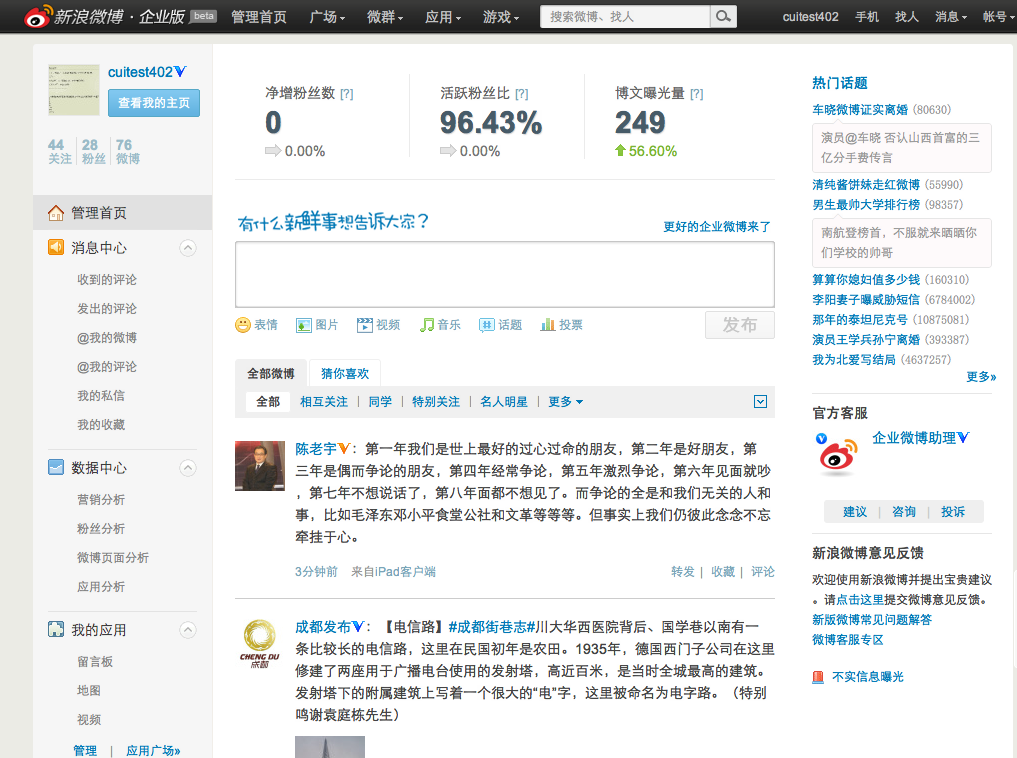Open the 消息 dropdown in top bar
Screen dimensions: 1017x758
(951, 17)
